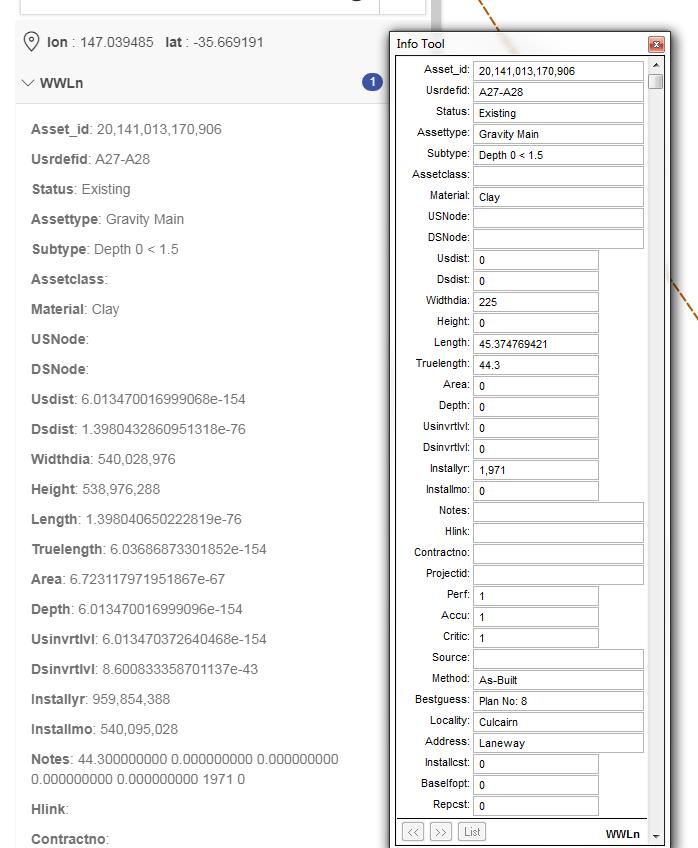The image size is (698, 848).
Task: Click the Area field in Info Tool
Action: [536, 386]
